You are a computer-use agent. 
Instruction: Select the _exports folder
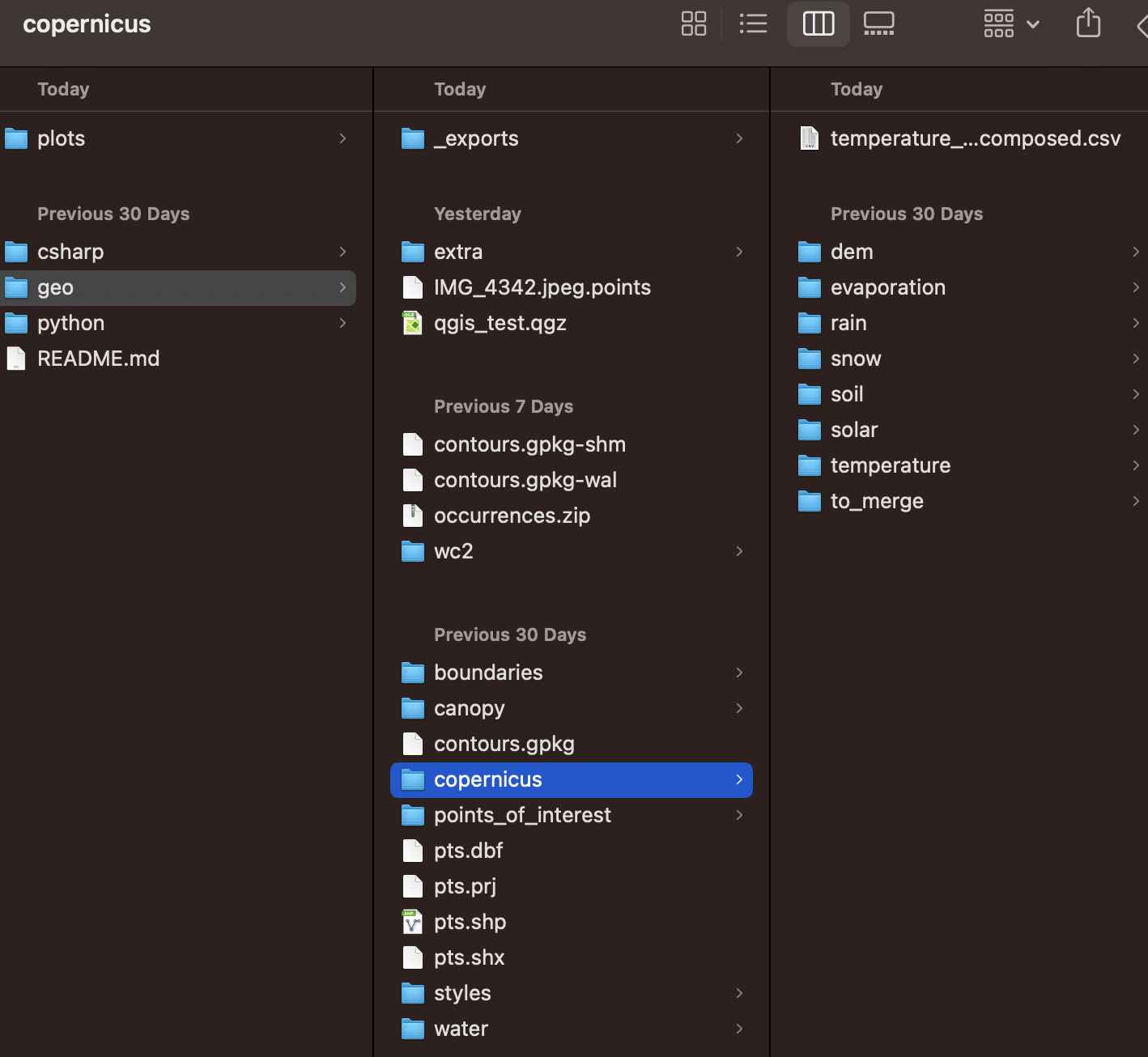(476, 138)
